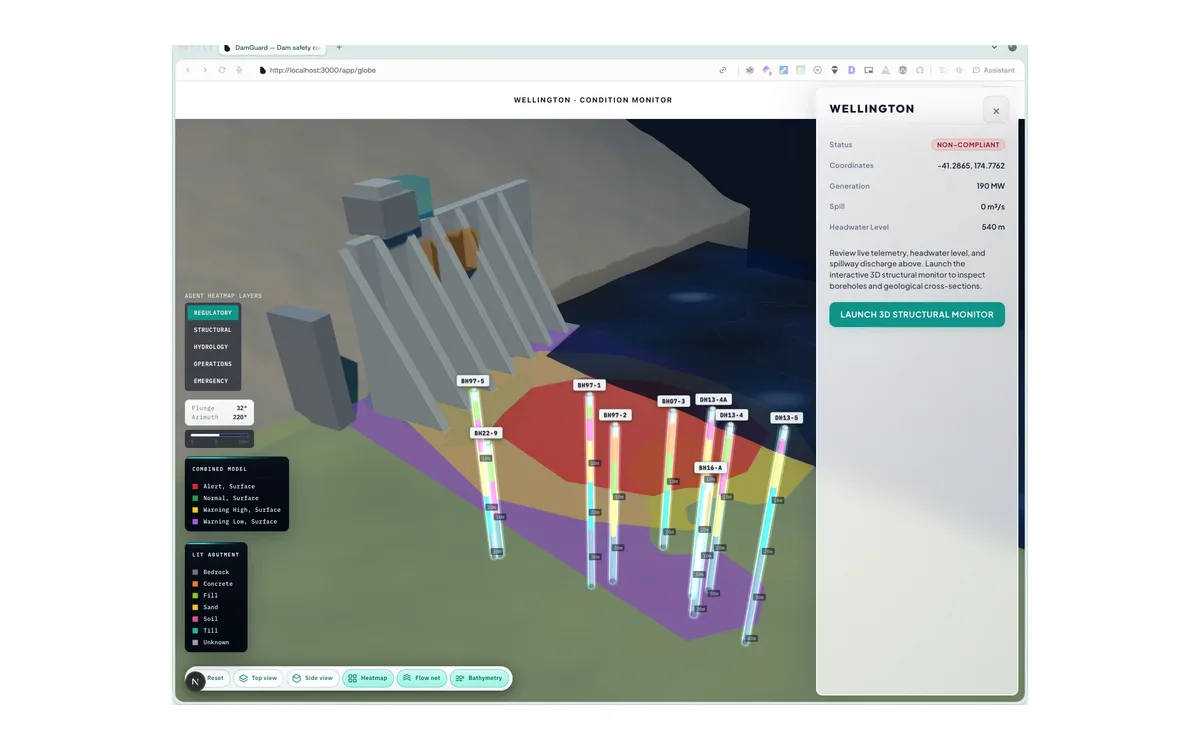Click the 540 m headwater level value

tap(993, 227)
